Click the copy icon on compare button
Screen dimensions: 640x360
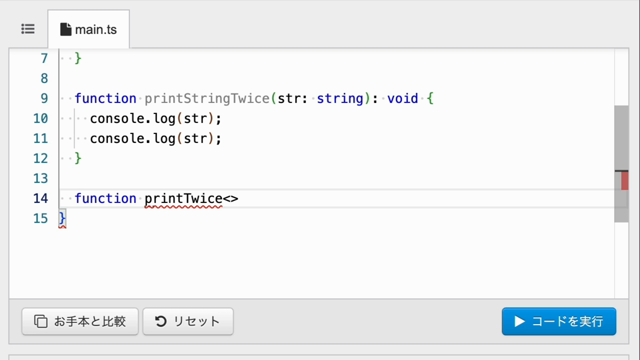point(40,321)
